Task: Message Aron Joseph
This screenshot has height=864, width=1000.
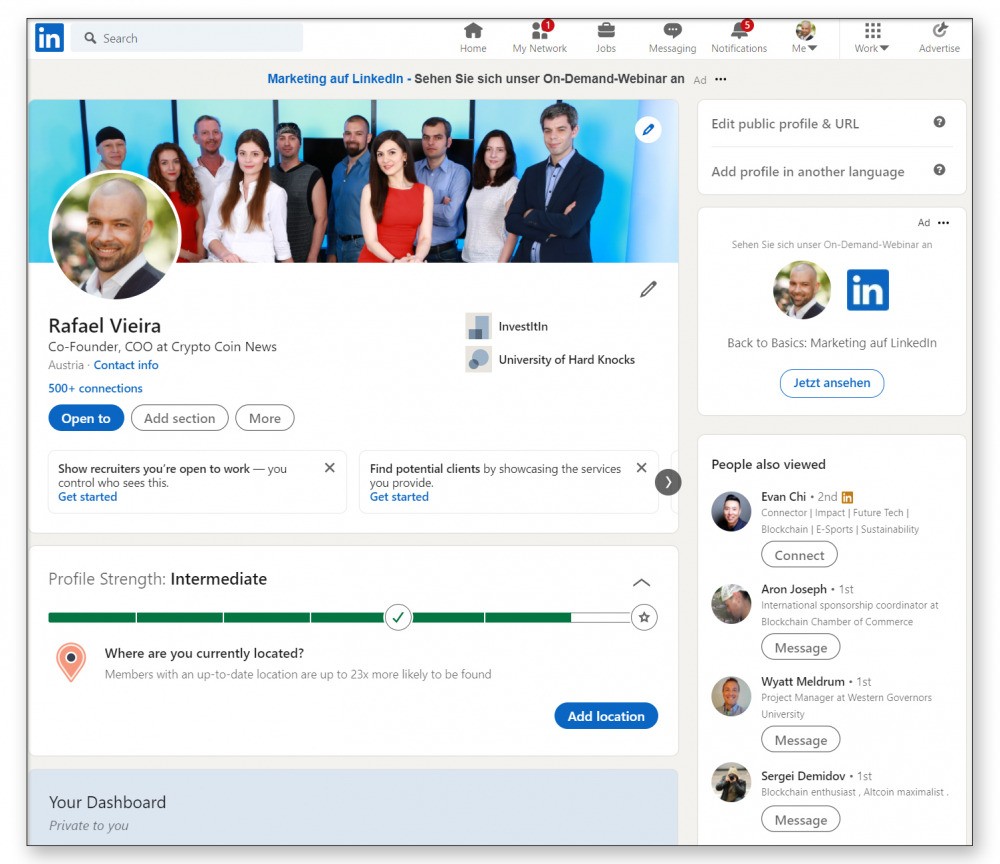Action: (800, 647)
